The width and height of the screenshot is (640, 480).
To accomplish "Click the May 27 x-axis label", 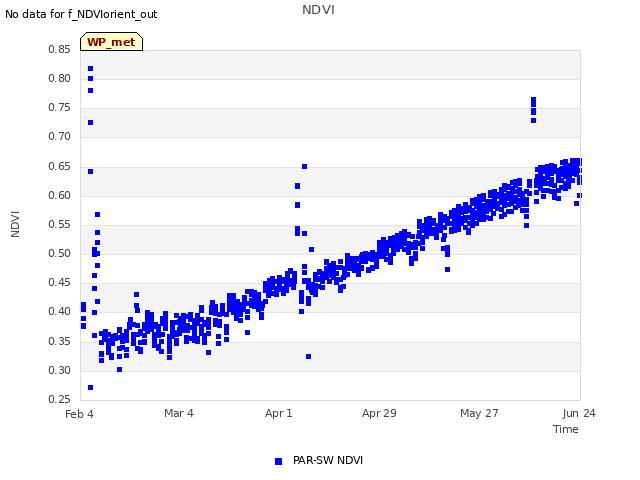I will 479,413.
